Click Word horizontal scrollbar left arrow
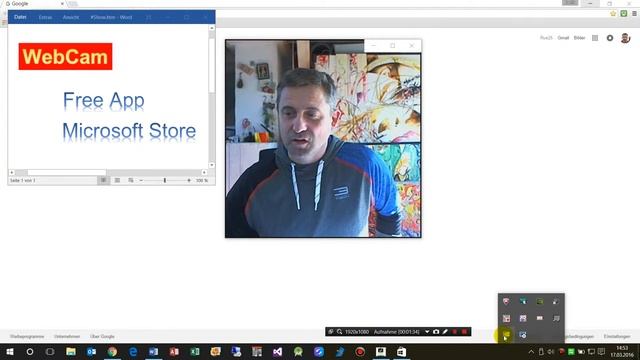640x360 pixels. click(11, 173)
